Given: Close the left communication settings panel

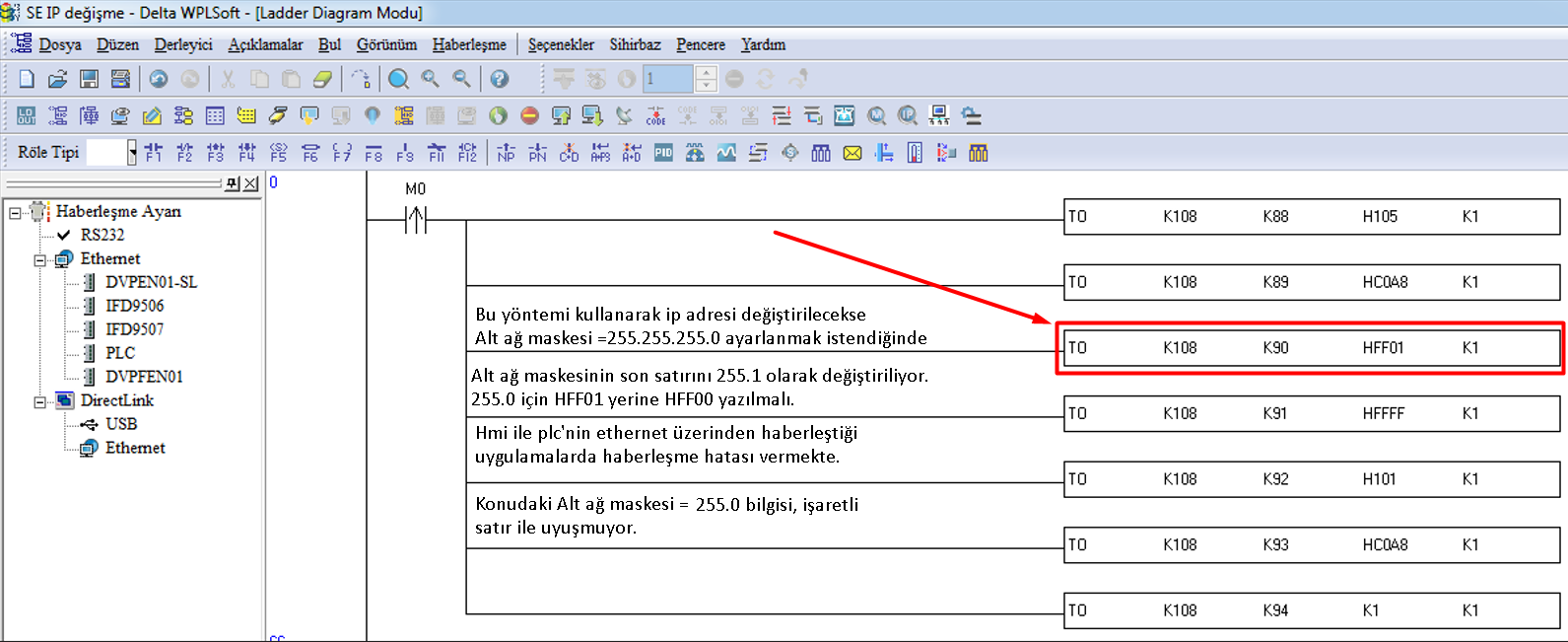Looking at the screenshot, I should 251,183.
